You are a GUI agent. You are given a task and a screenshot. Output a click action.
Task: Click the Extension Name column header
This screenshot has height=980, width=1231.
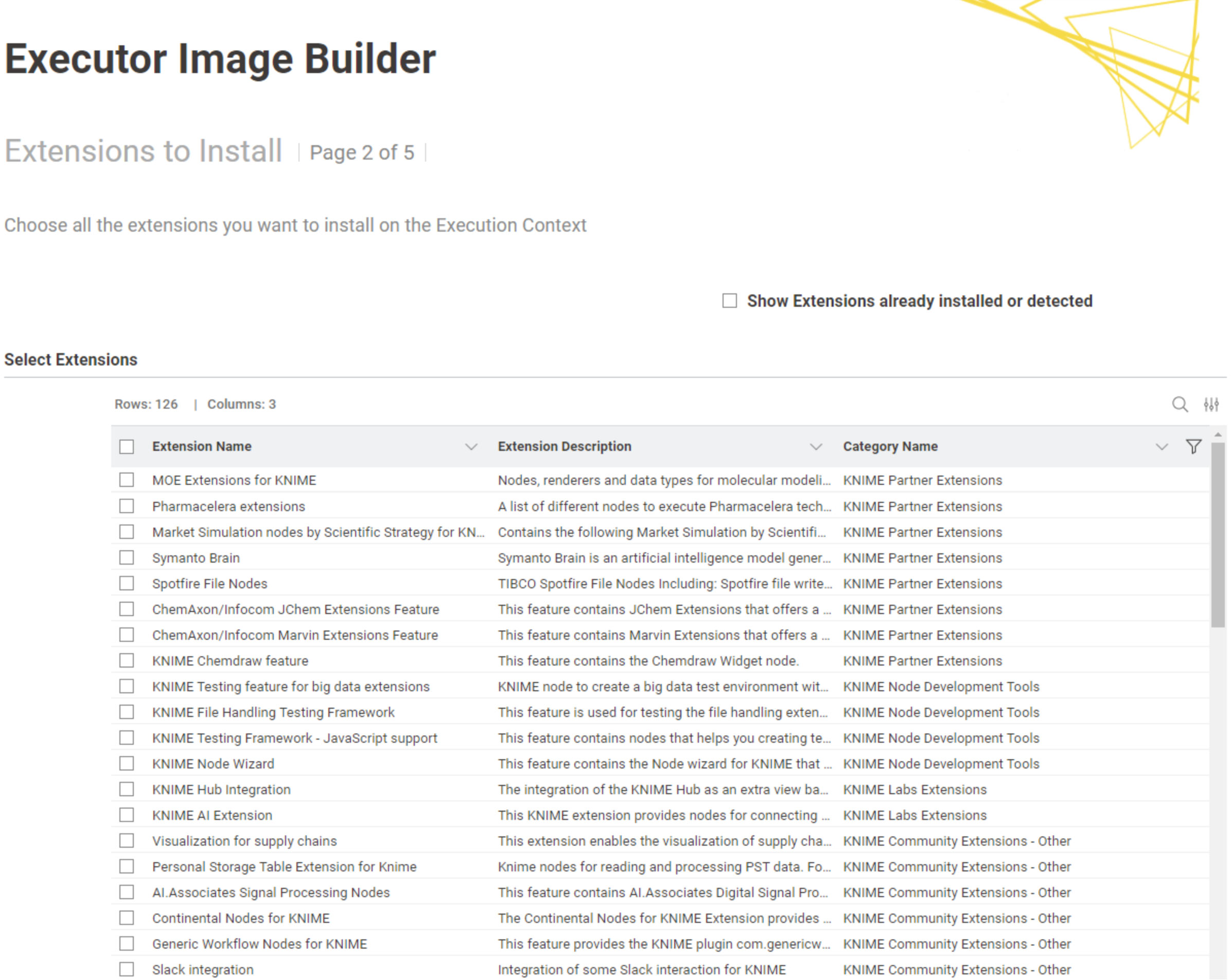pos(202,447)
